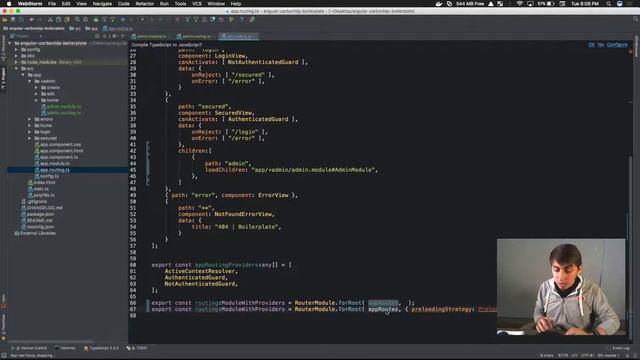Click the Cut scissors toolbar icon
The width and height of the screenshot is (640, 360).
pos(50,19)
